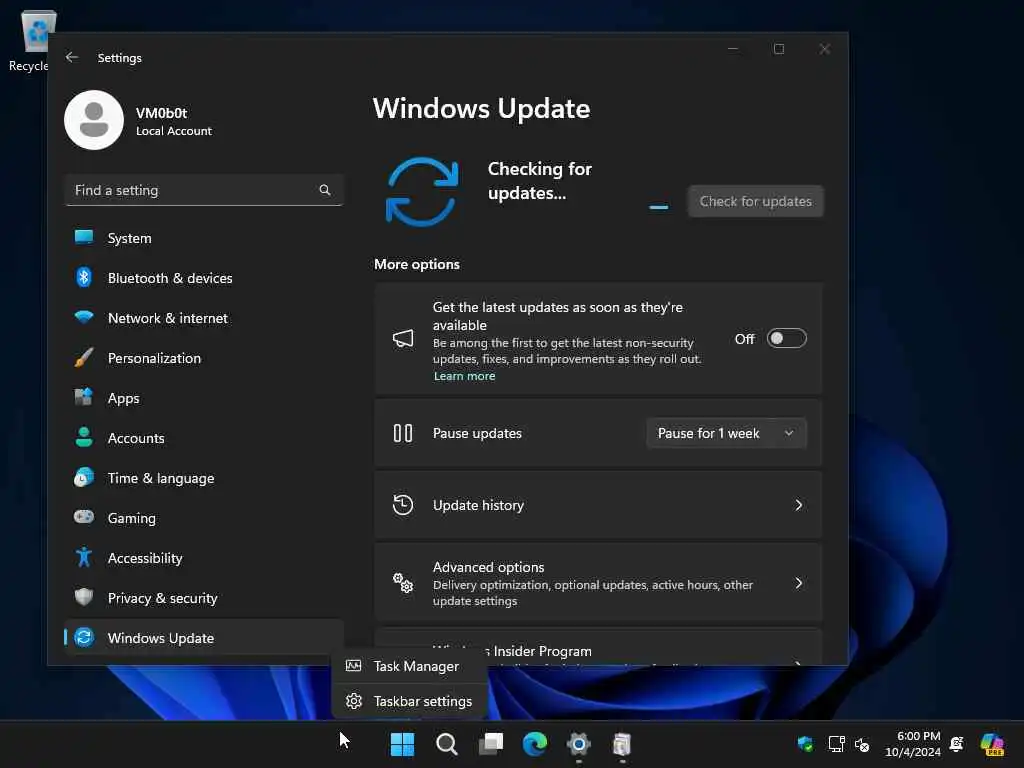Image resolution: width=1024 pixels, height=768 pixels.
Task: Click inside the Find a setting field
Action: pos(204,190)
